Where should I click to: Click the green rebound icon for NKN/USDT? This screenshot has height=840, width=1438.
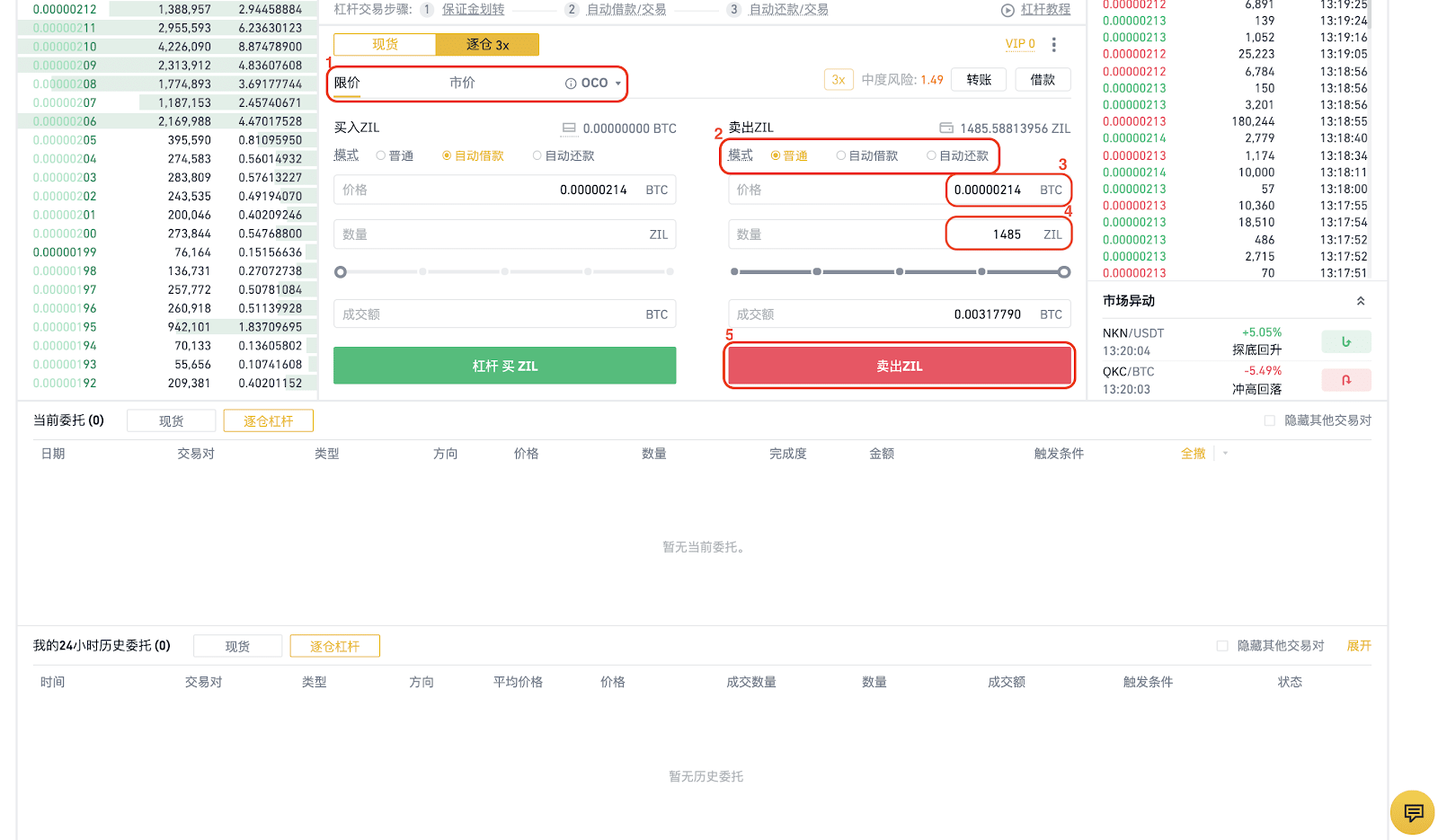(1345, 341)
